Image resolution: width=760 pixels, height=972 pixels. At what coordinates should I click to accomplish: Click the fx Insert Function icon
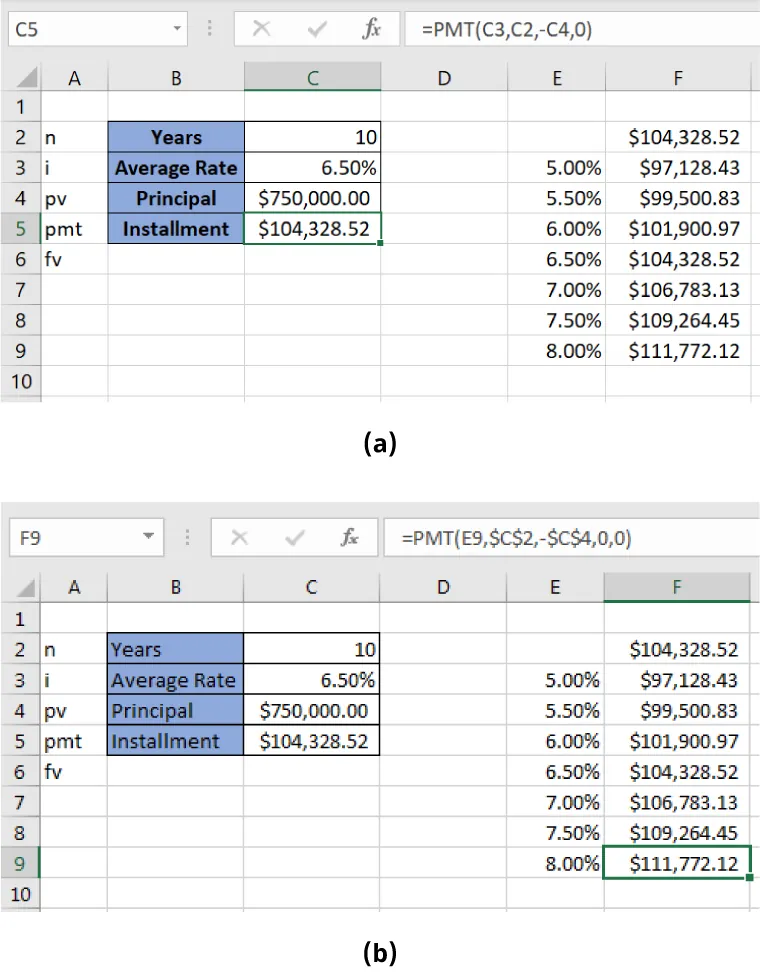click(371, 28)
